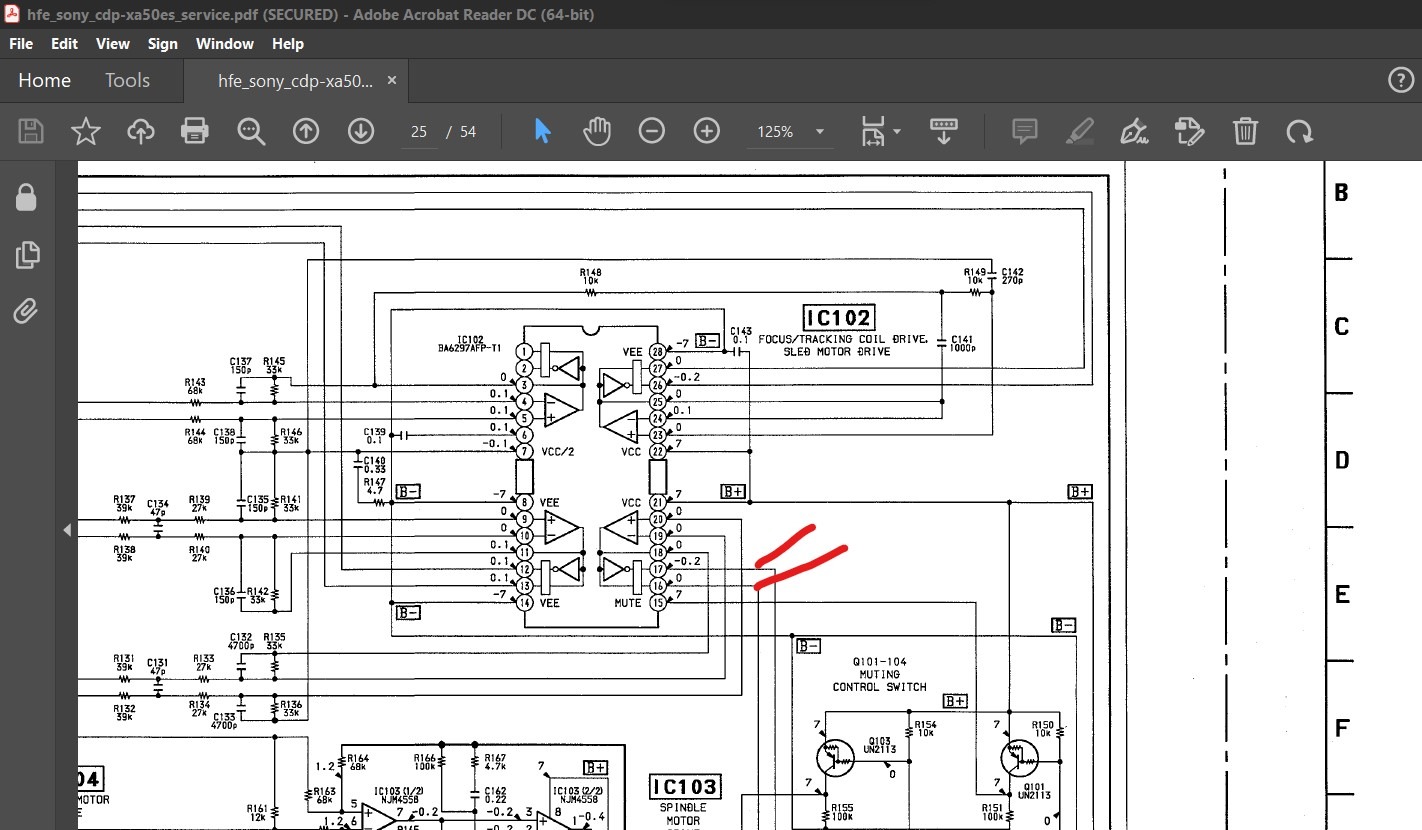1422x830 pixels.
Task: Click the Delete trash icon
Action: coord(1245,131)
